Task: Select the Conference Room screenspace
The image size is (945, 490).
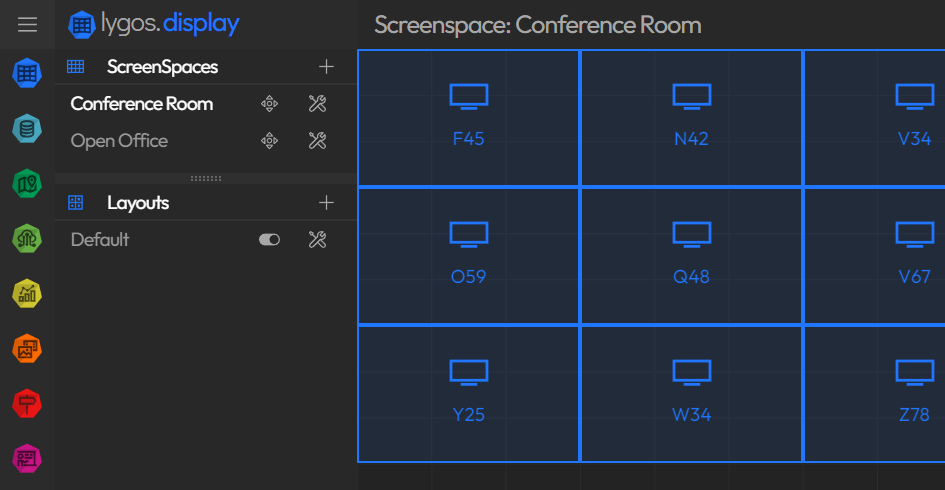Action: coord(142,104)
